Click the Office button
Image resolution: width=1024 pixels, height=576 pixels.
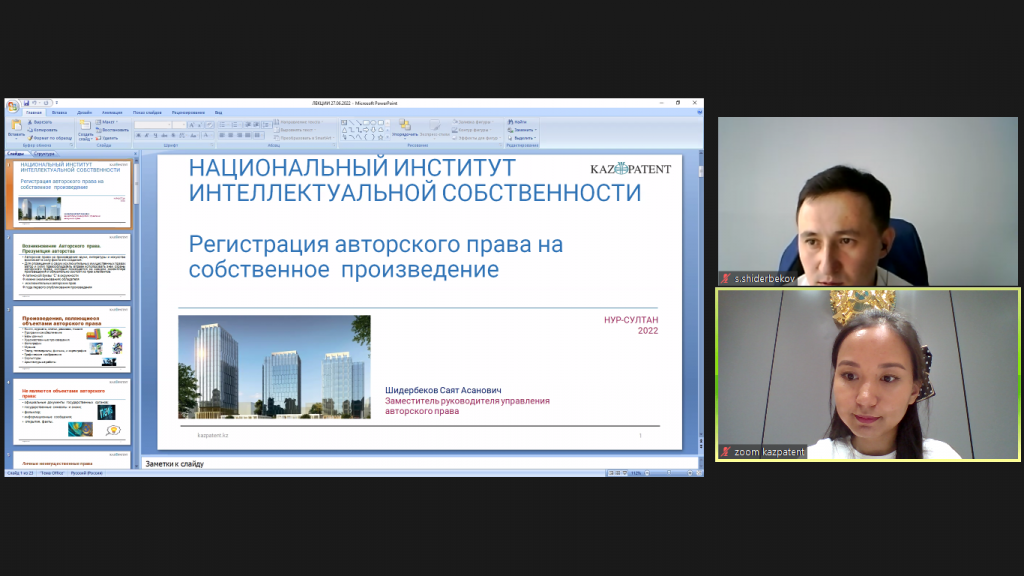point(11,105)
